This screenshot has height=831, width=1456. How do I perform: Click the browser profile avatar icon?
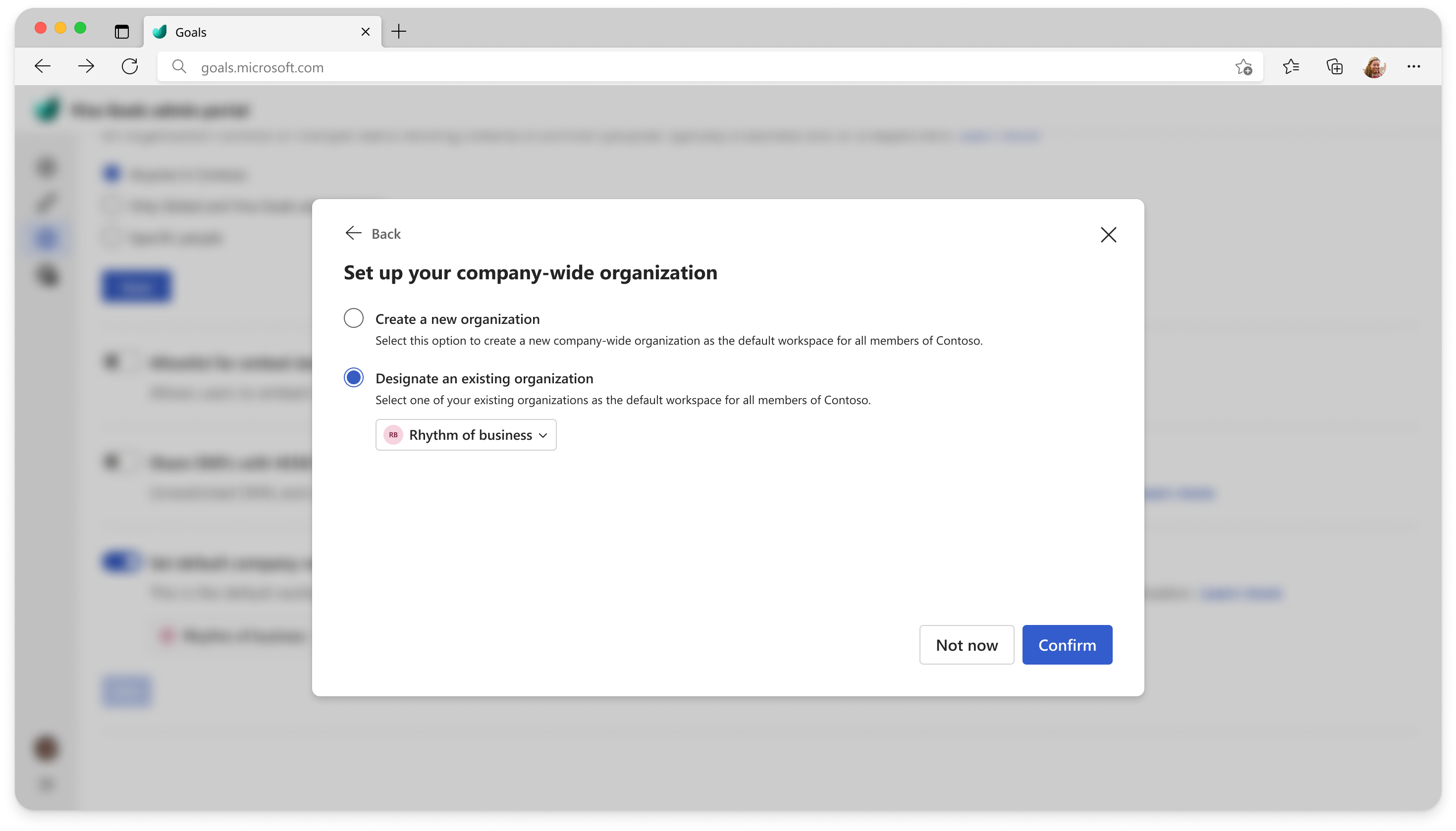(1374, 67)
